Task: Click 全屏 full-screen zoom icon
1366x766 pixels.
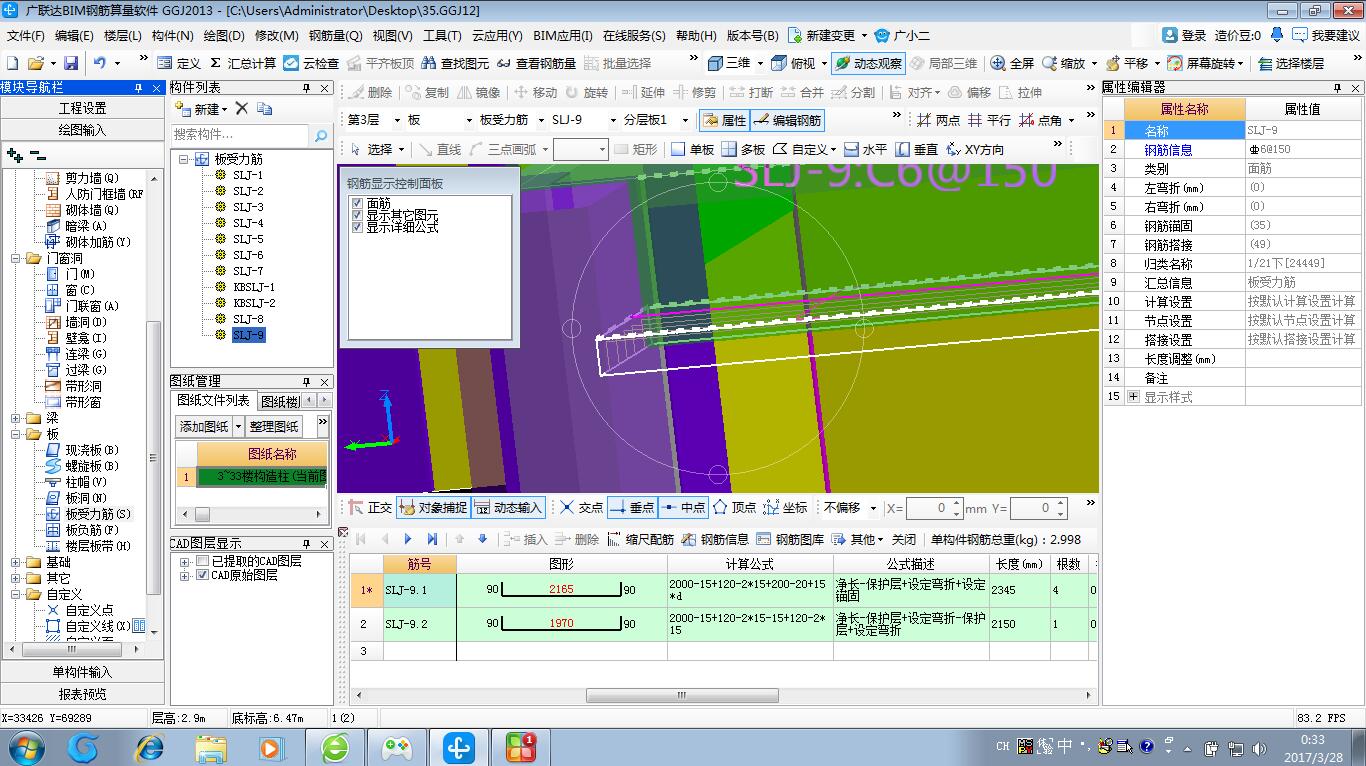Action: coord(1012,63)
